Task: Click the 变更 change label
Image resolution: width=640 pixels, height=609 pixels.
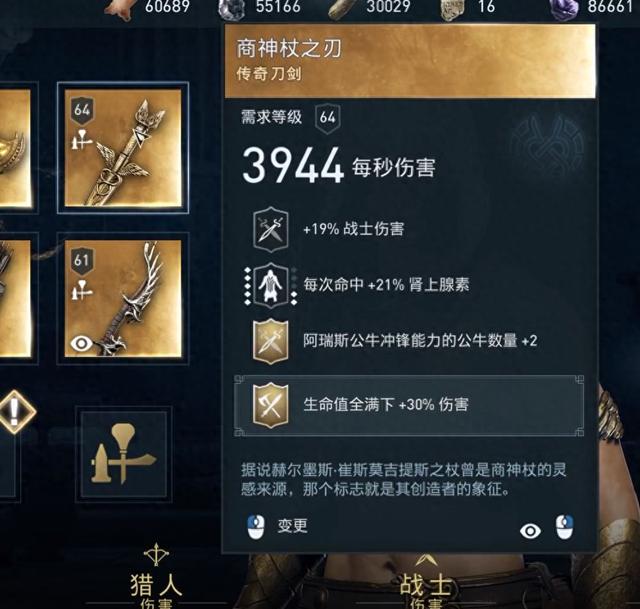Action: click(292, 526)
